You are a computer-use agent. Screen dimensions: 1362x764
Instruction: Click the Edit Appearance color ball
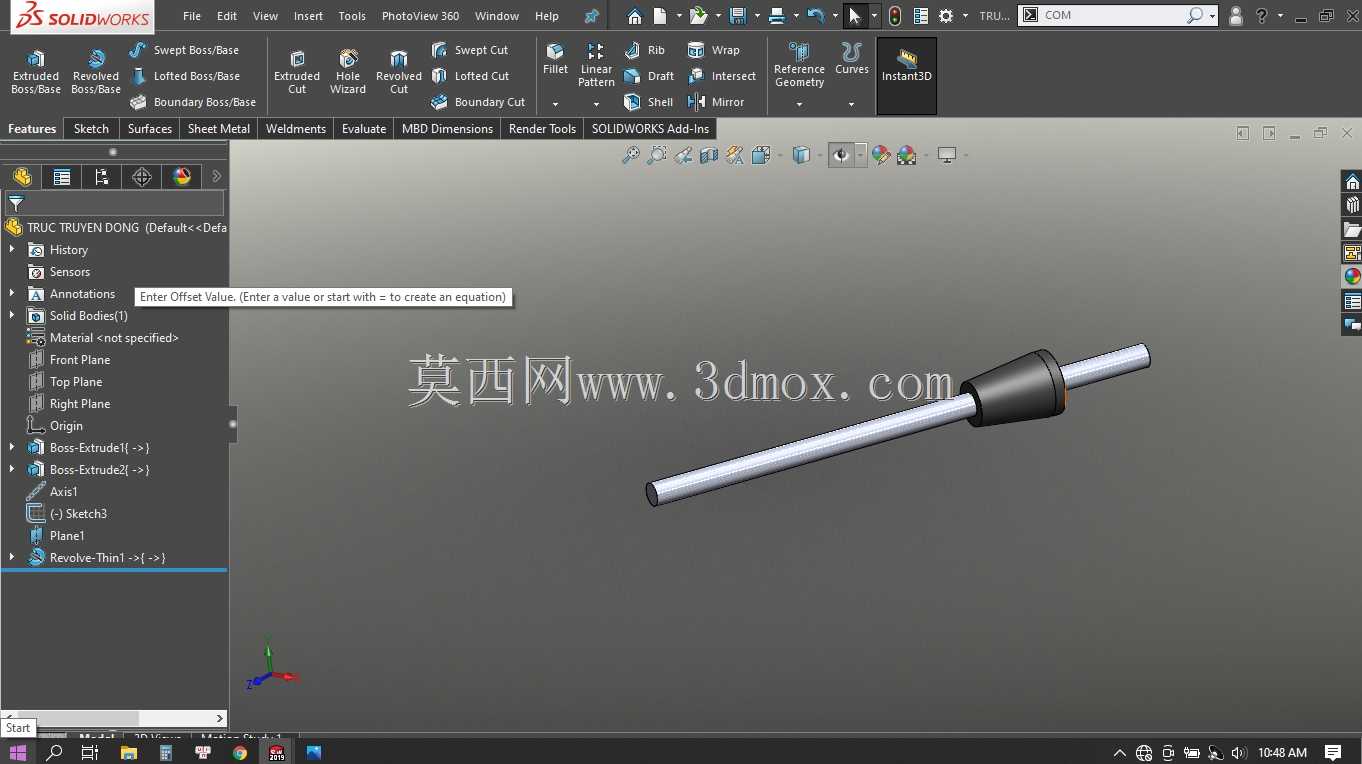[x=881, y=155]
